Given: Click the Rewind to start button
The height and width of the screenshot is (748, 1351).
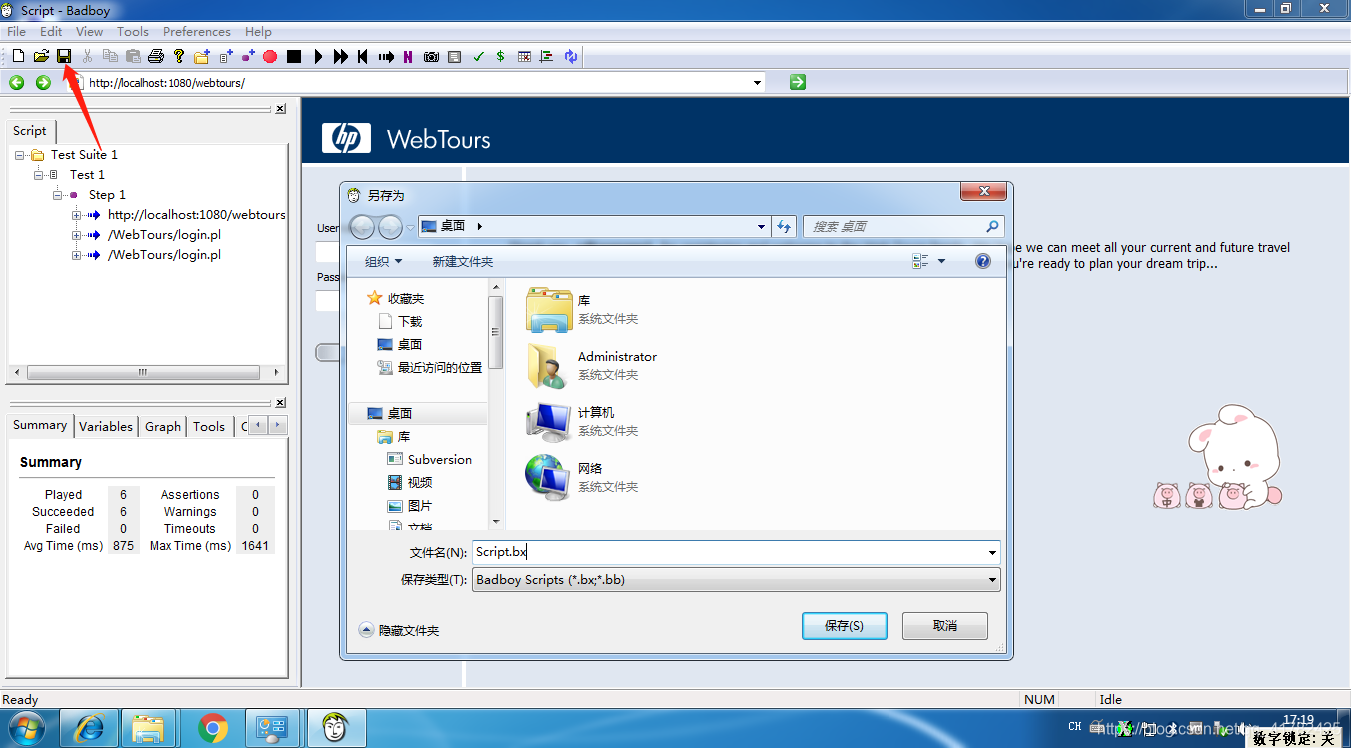Looking at the screenshot, I should point(362,57).
